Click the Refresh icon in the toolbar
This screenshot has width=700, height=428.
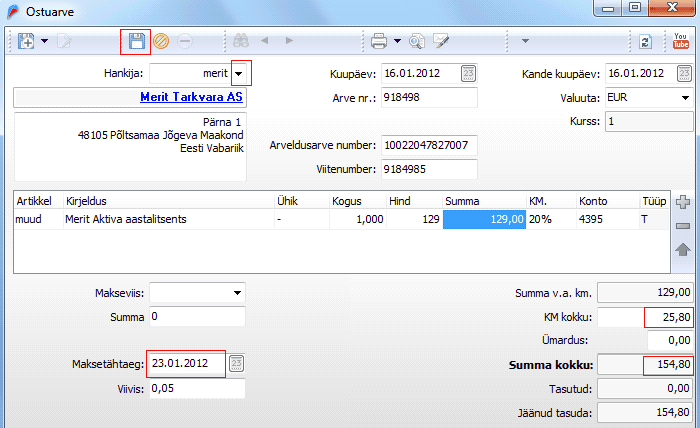point(646,42)
